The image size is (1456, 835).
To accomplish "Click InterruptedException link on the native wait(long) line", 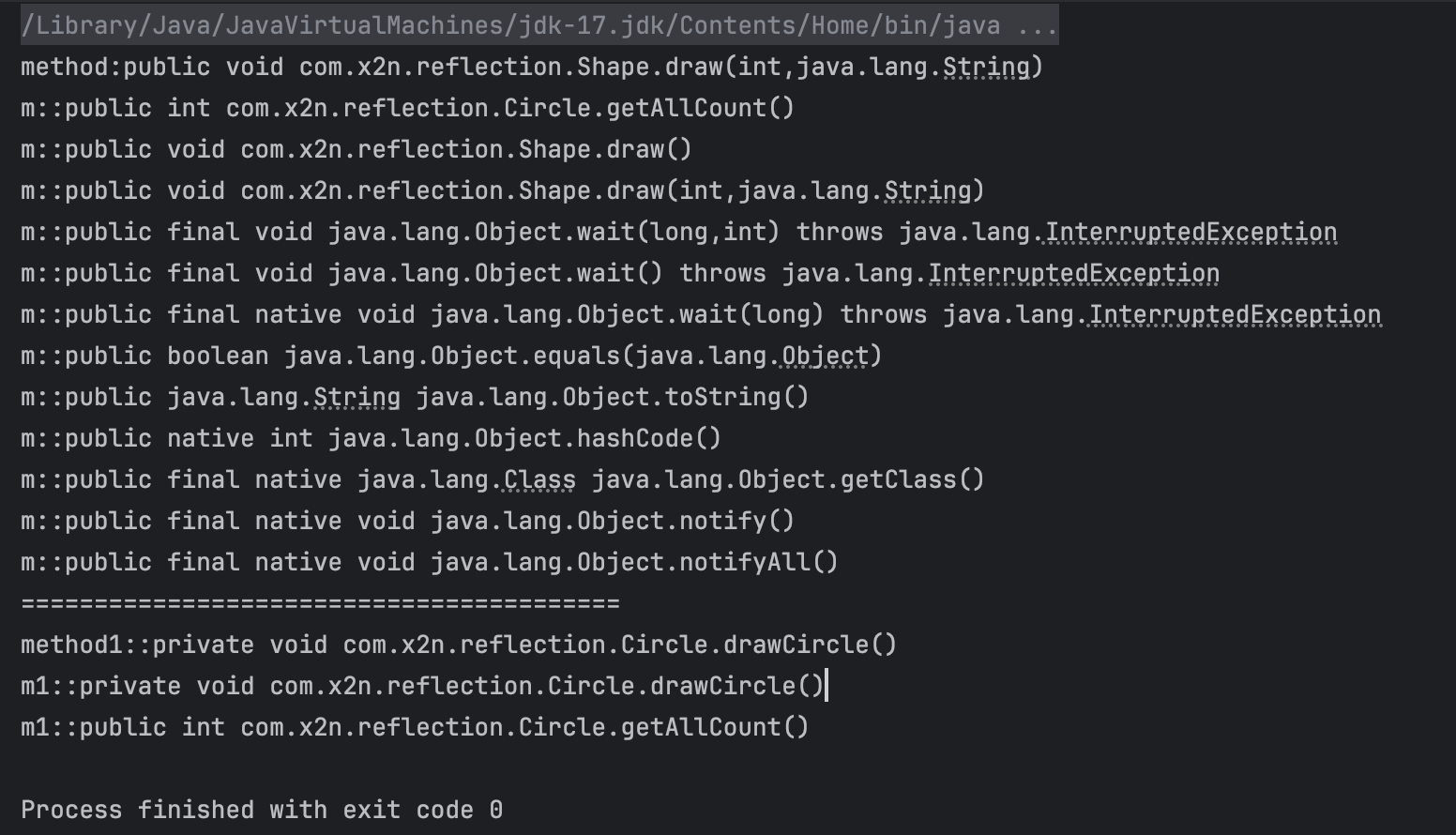I will (x=1235, y=314).
